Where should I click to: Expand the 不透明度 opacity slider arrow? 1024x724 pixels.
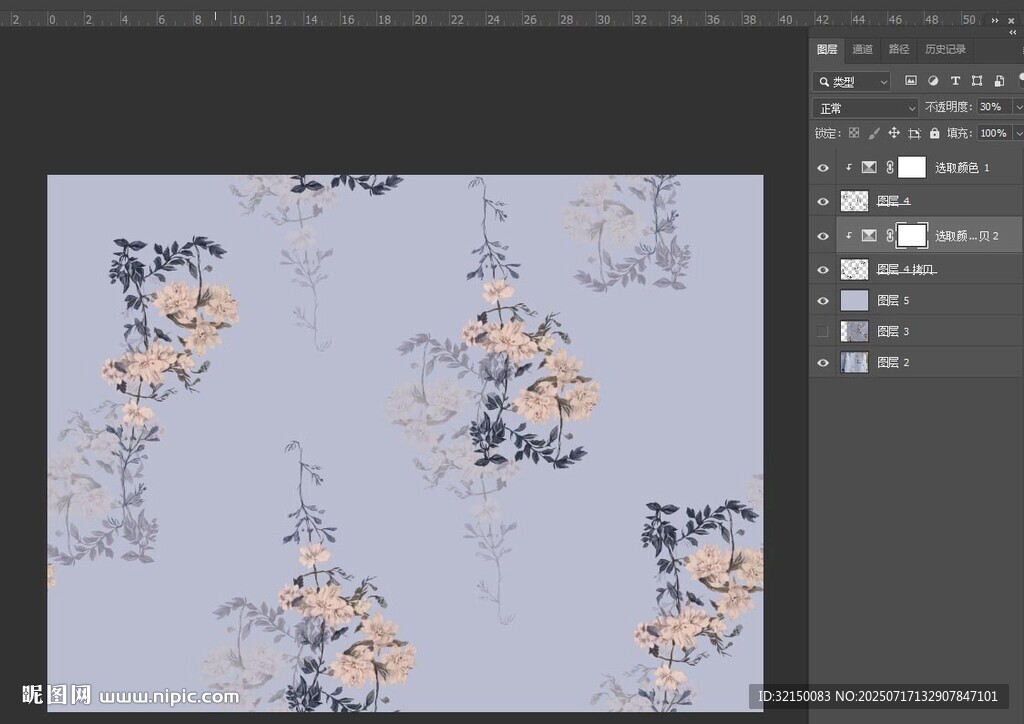(x=1018, y=107)
